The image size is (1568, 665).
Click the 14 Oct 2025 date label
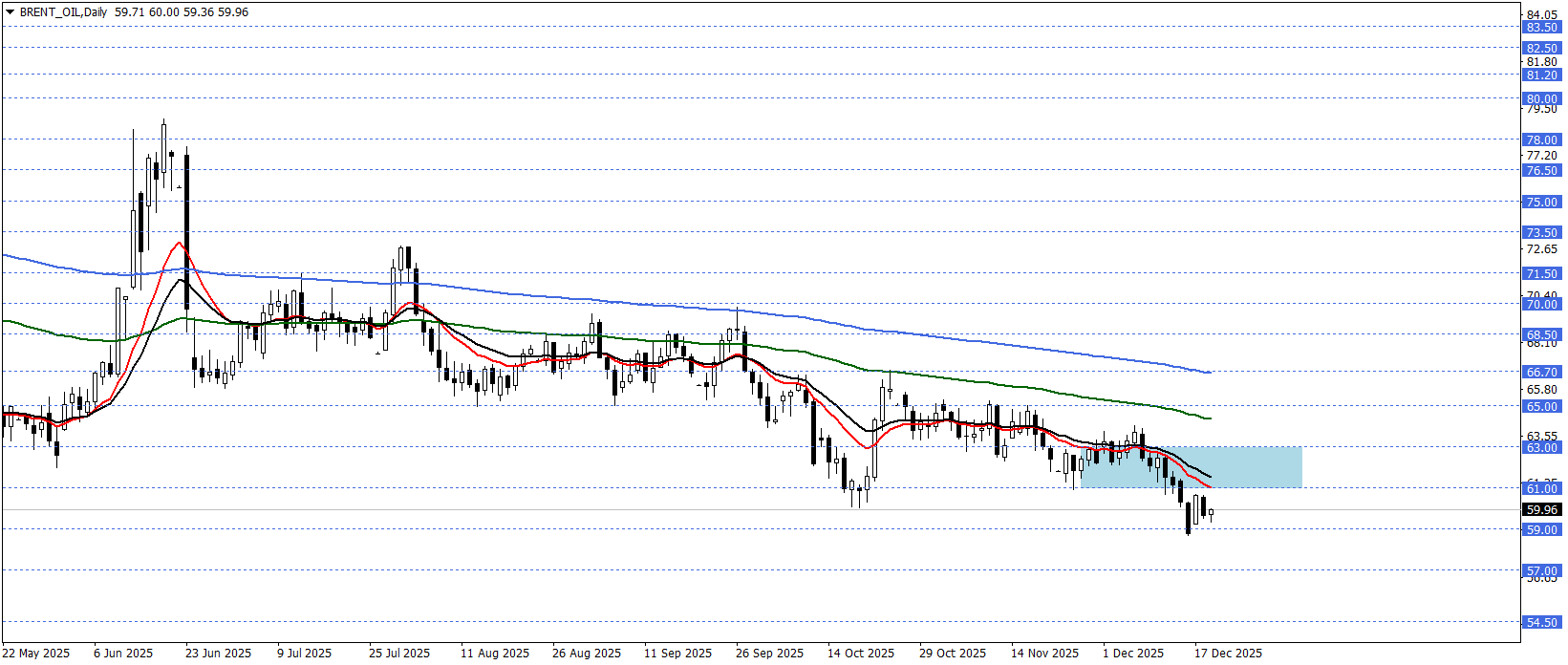tap(861, 654)
